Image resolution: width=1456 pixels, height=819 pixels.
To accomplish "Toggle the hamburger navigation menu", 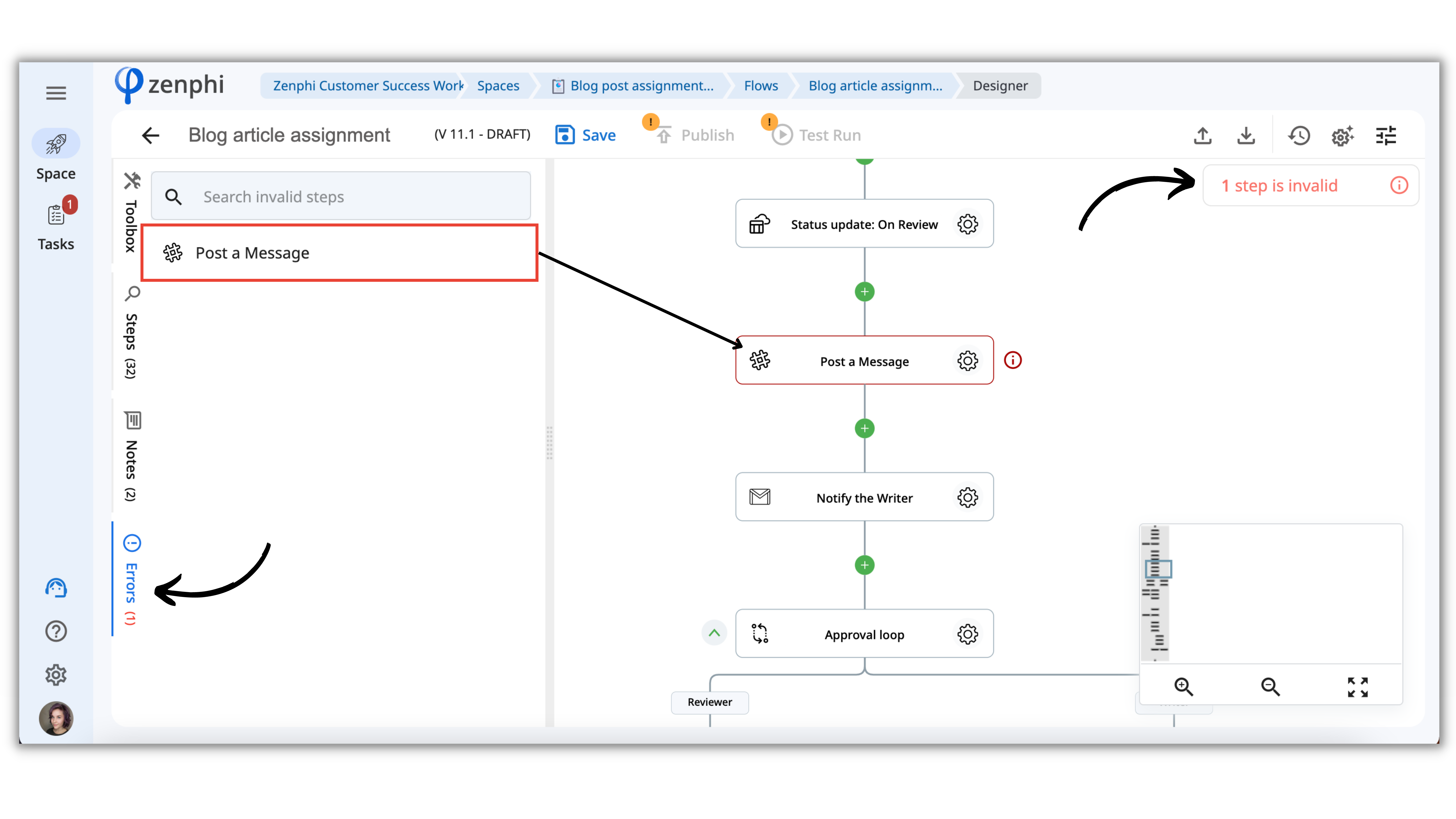I will (56, 93).
